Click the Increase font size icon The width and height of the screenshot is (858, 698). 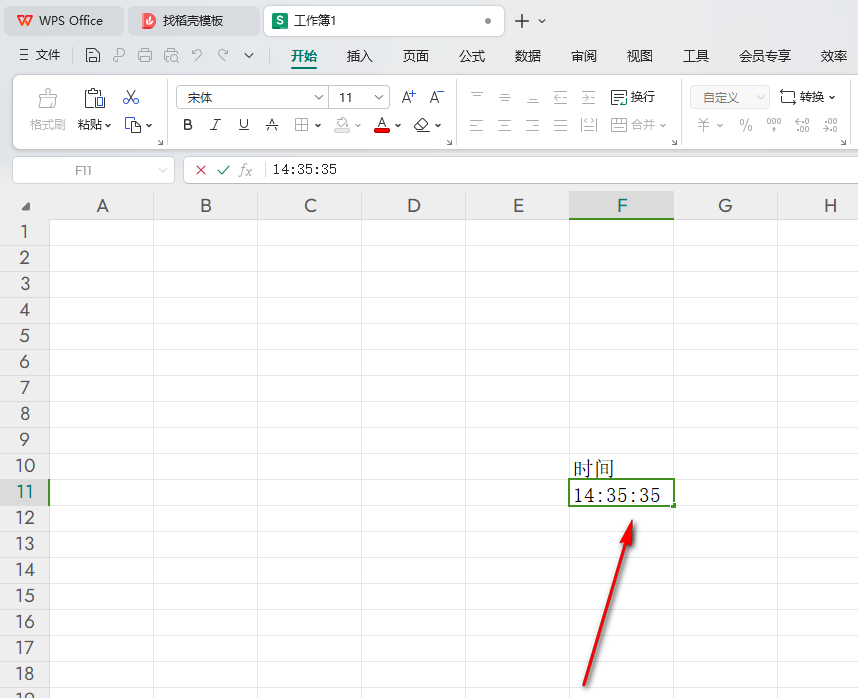408,97
